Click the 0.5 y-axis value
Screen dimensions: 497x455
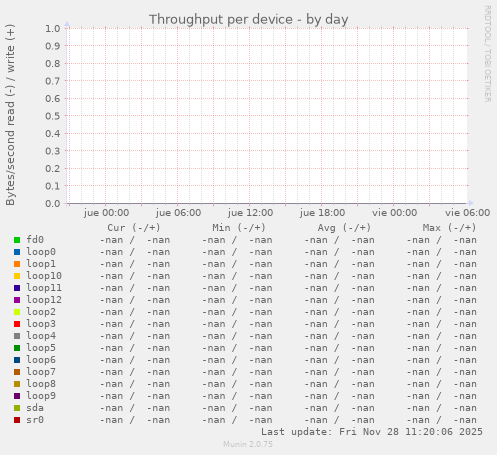point(53,116)
